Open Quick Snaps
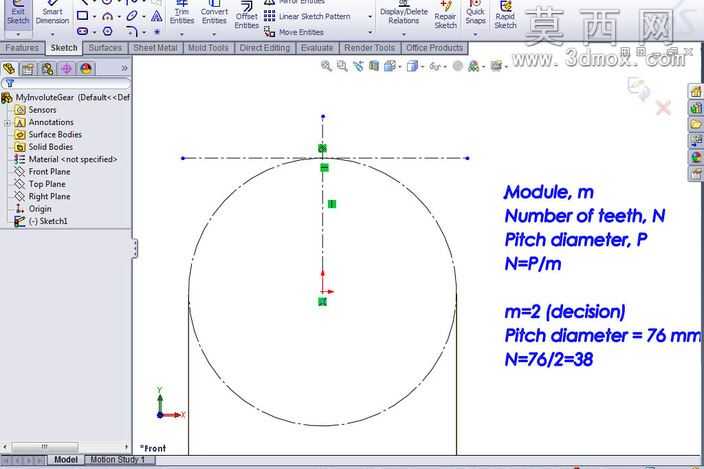This screenshot has height=469, width=704. click(x=475, y=13)
